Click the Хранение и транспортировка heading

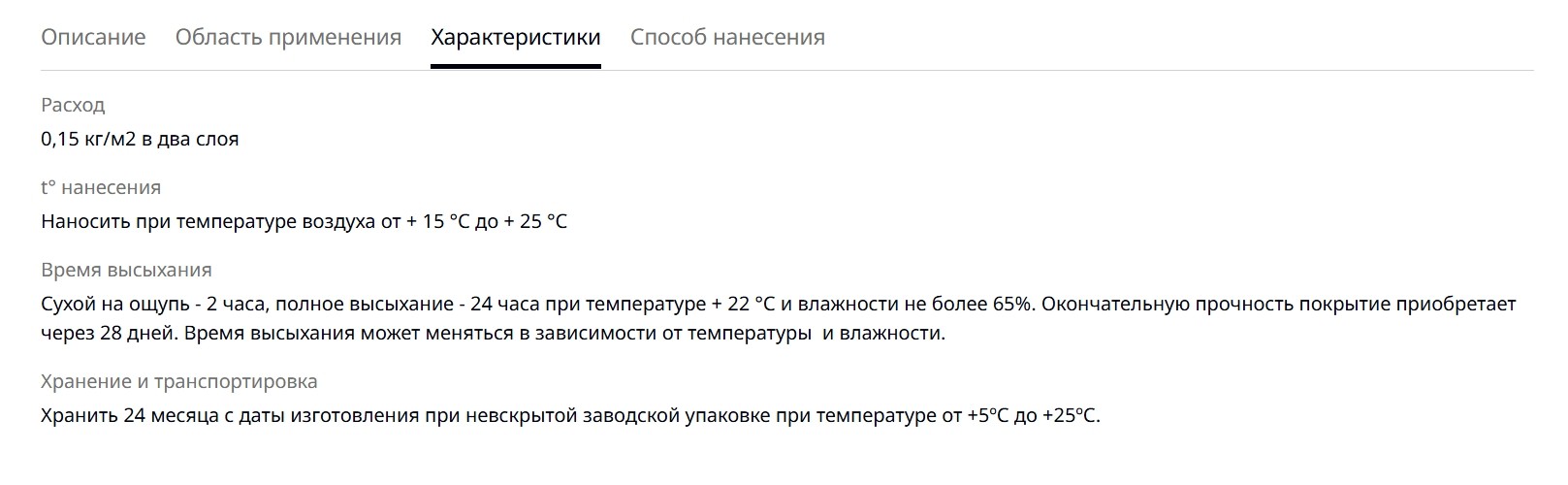179,382
